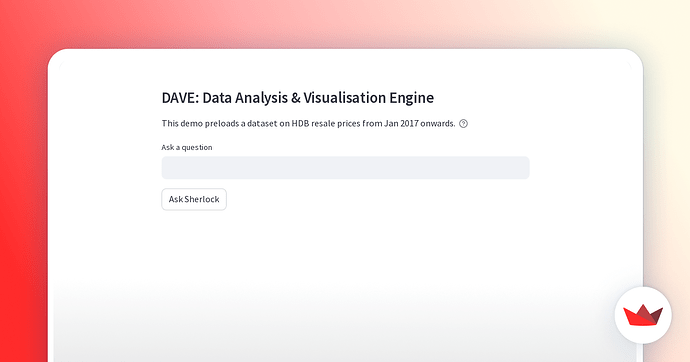The width and height of the screenshot is (690, 362).
Task: Open the Streamlit red crown logo badge
Action: click(643, 315)
